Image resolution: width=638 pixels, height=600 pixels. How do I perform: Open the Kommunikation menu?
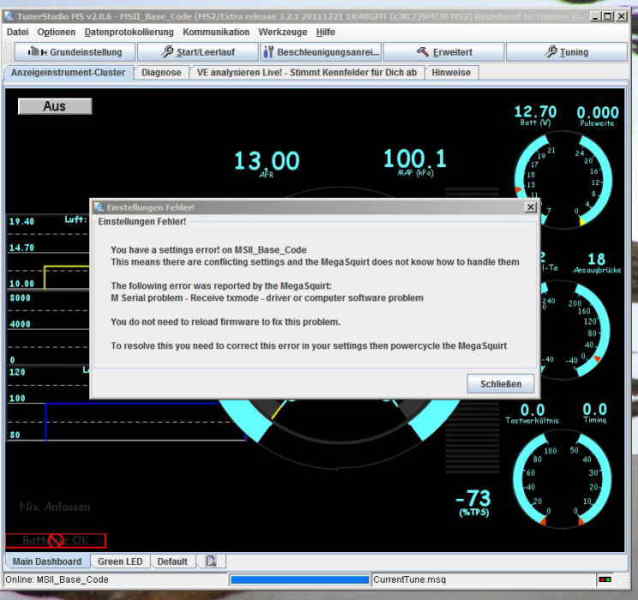216,32
